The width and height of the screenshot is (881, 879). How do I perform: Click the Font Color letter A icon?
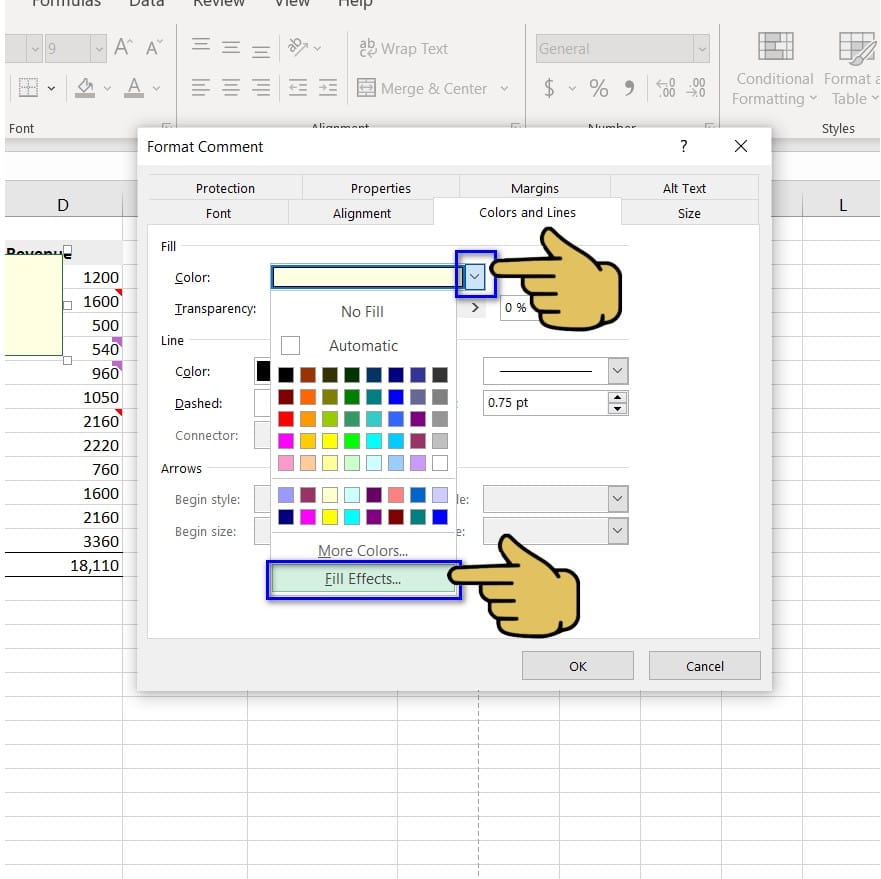tap(134, 88)
